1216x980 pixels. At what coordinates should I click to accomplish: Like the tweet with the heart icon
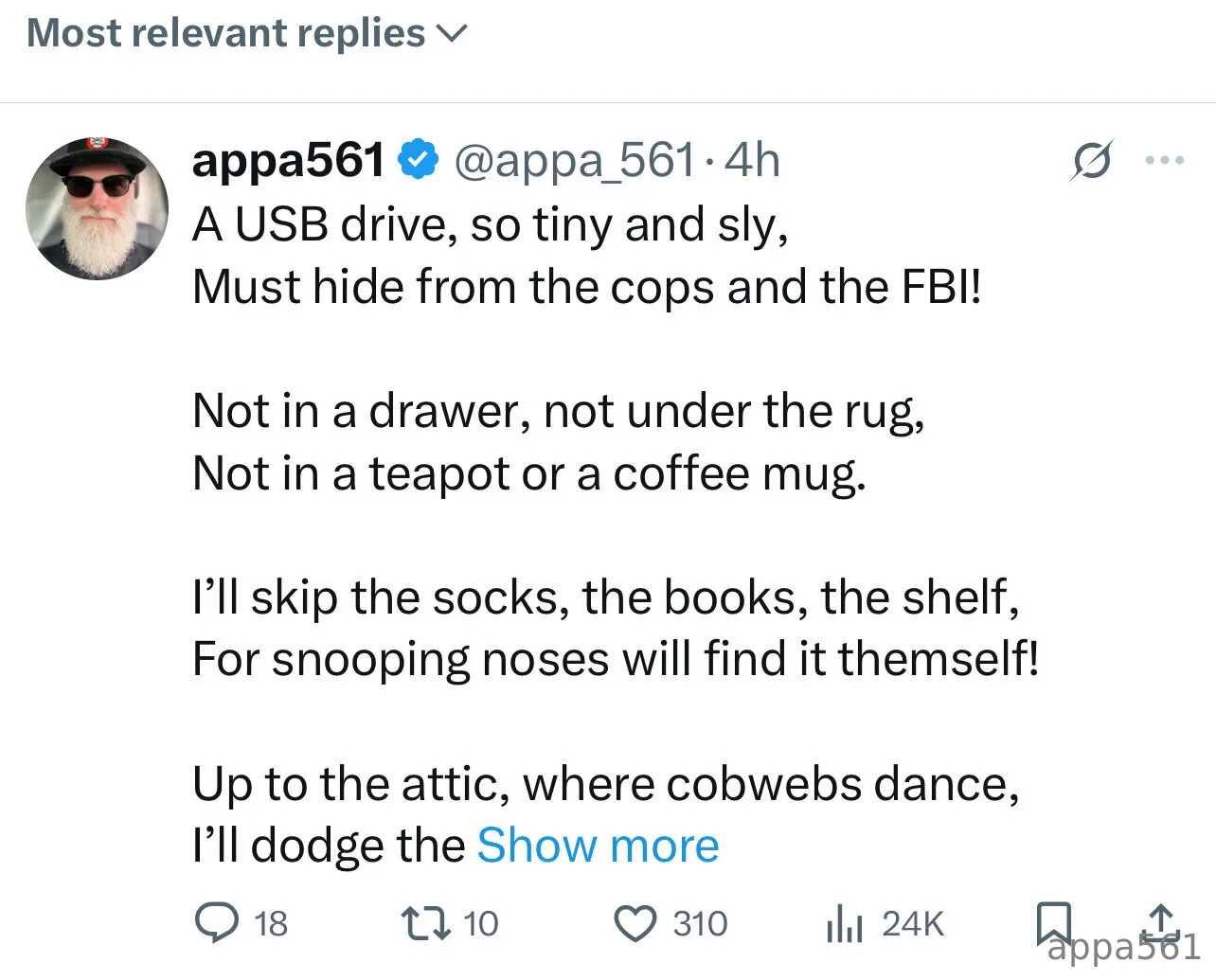coord(636,923)
